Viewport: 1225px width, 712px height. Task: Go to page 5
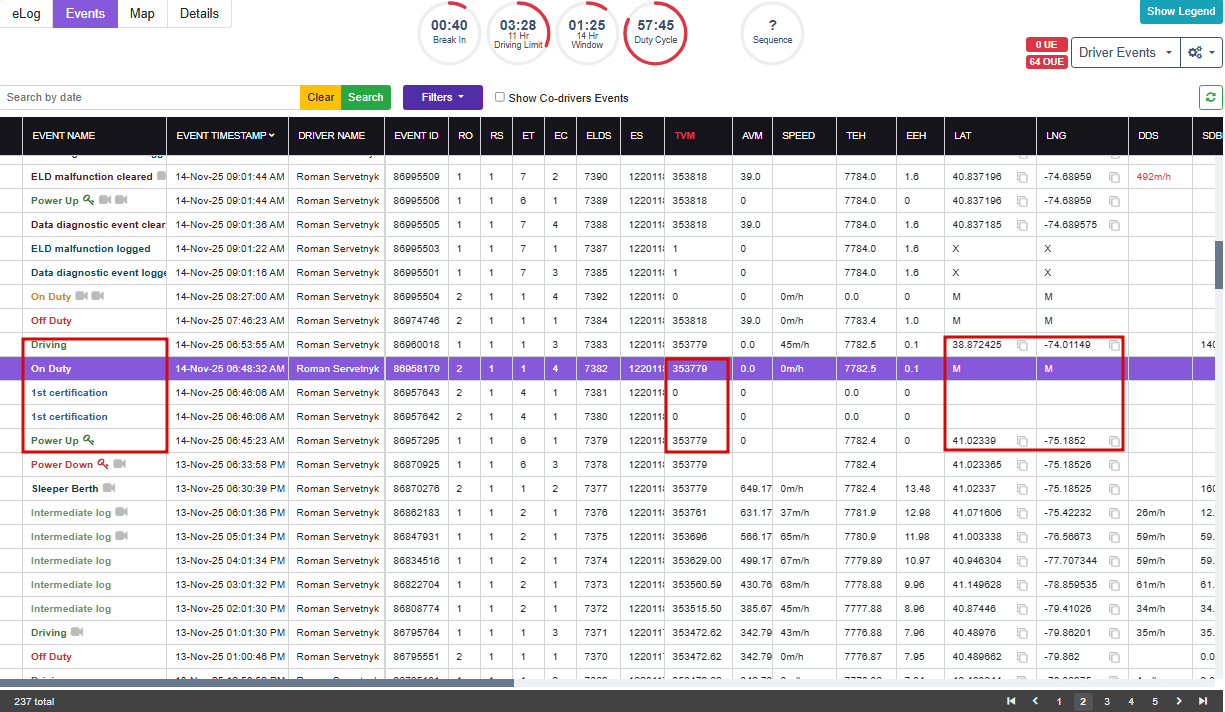[x=1155, y=701]
